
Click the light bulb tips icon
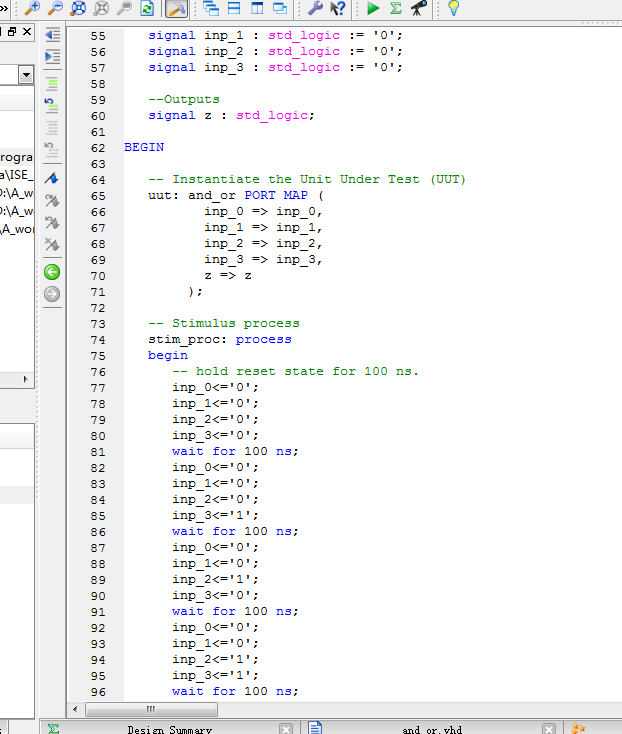coord(453,8)
